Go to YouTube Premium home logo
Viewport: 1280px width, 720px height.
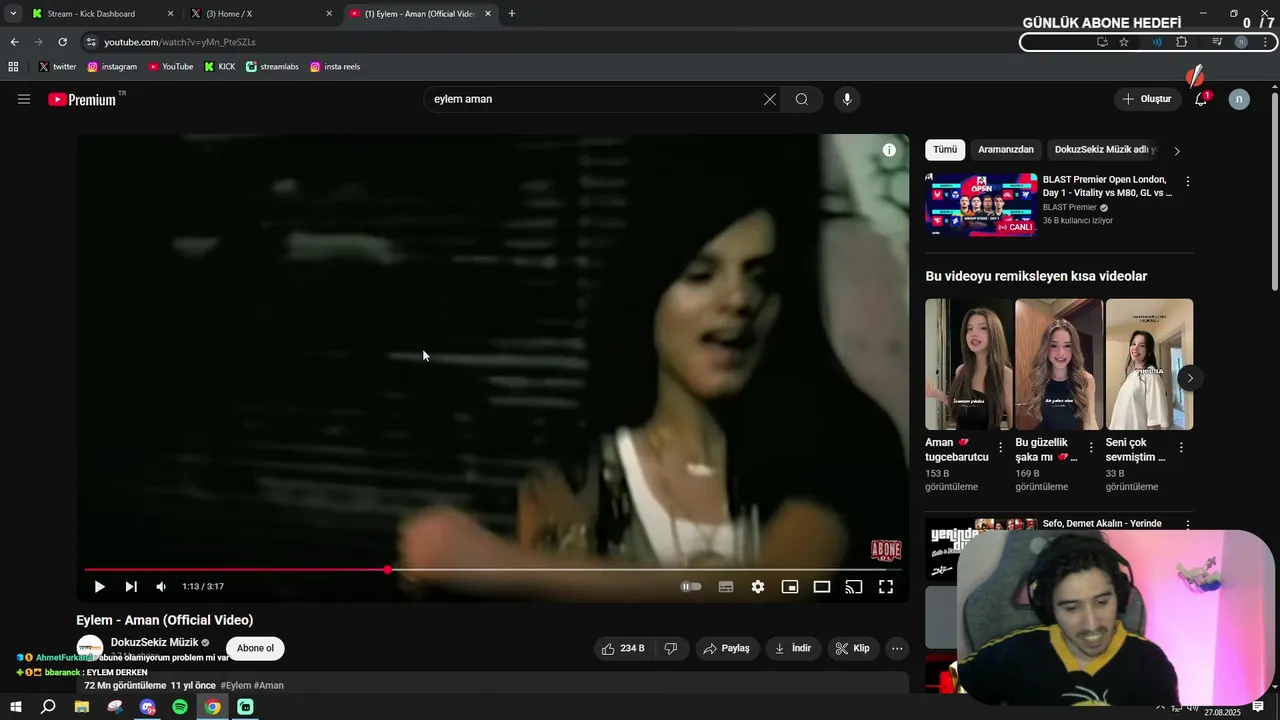click(x=82, y=99)
